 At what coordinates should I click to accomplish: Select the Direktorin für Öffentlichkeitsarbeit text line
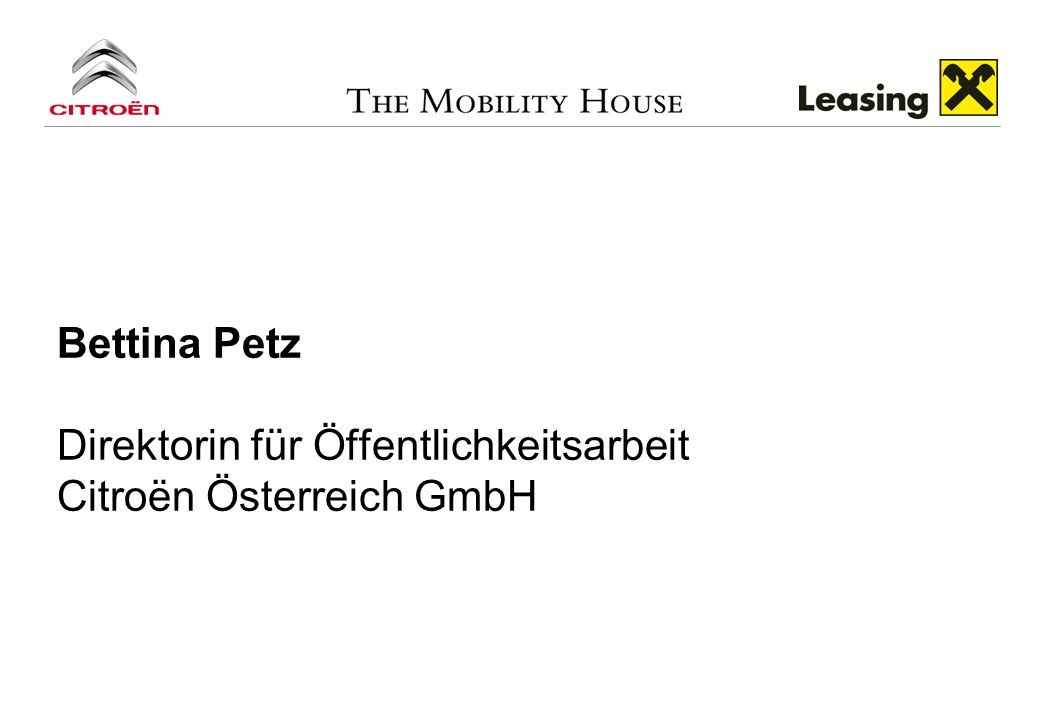374,444
